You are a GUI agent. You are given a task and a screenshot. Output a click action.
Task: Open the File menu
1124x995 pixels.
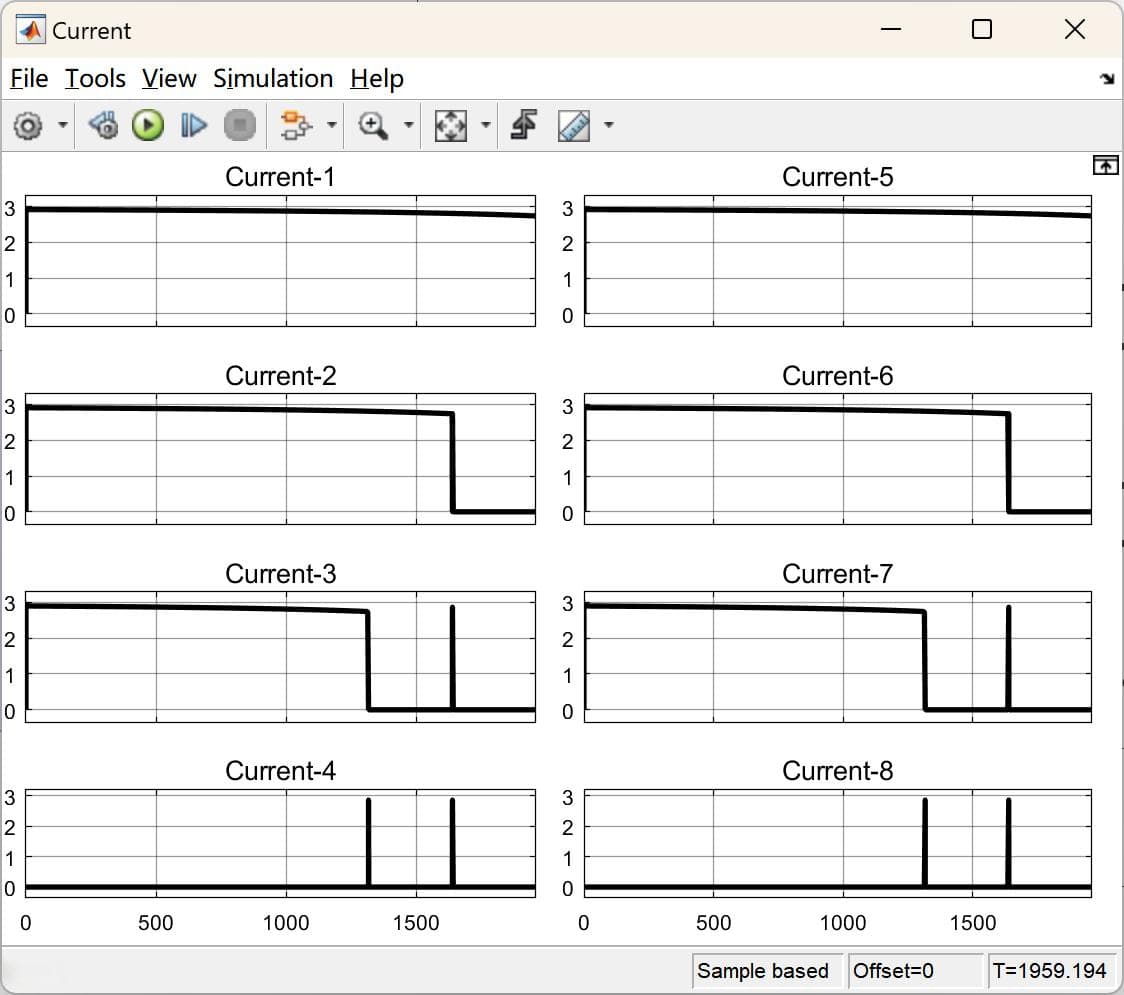coord(29,78)
